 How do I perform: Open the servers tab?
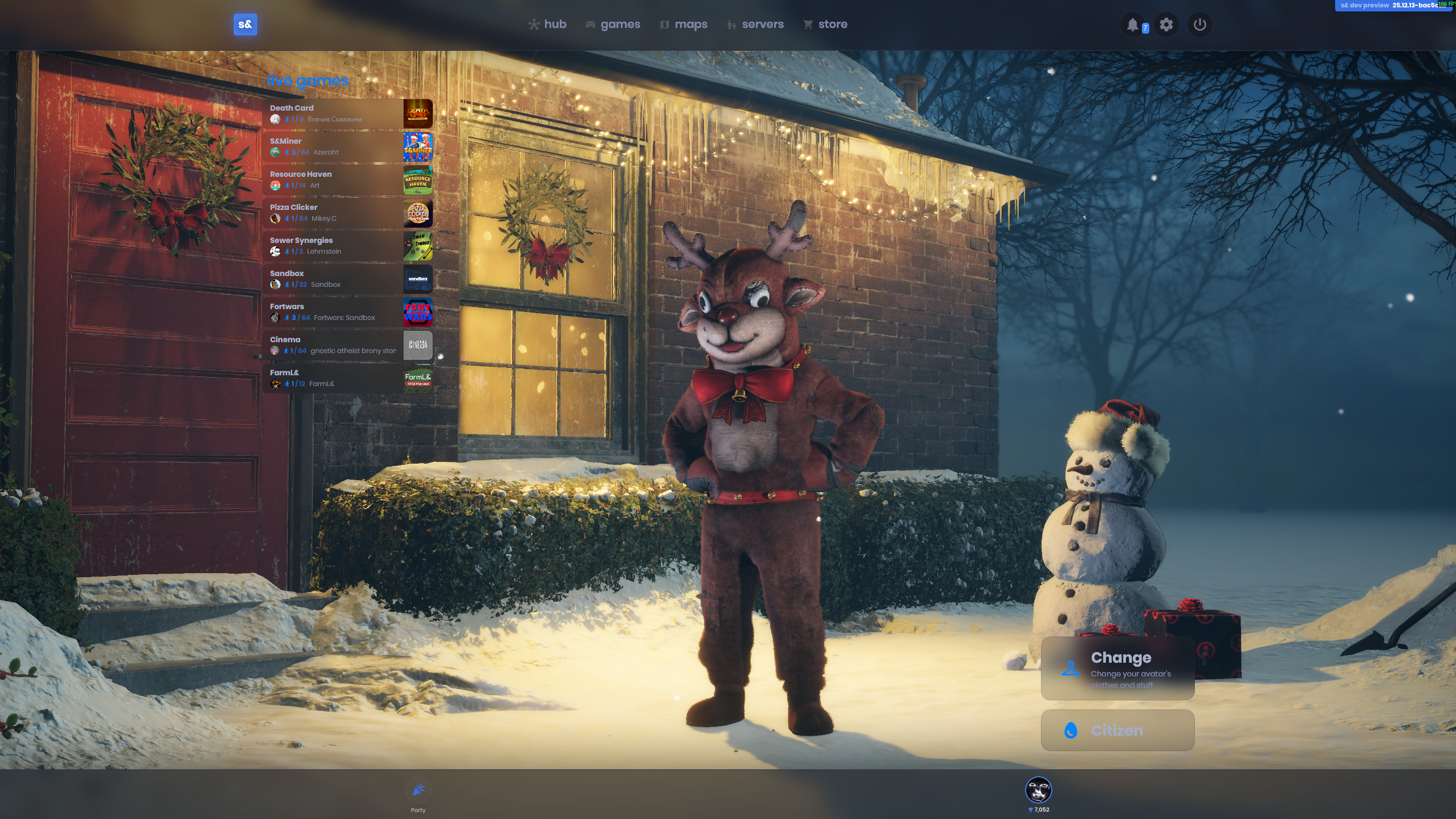[x=755, y=25]
